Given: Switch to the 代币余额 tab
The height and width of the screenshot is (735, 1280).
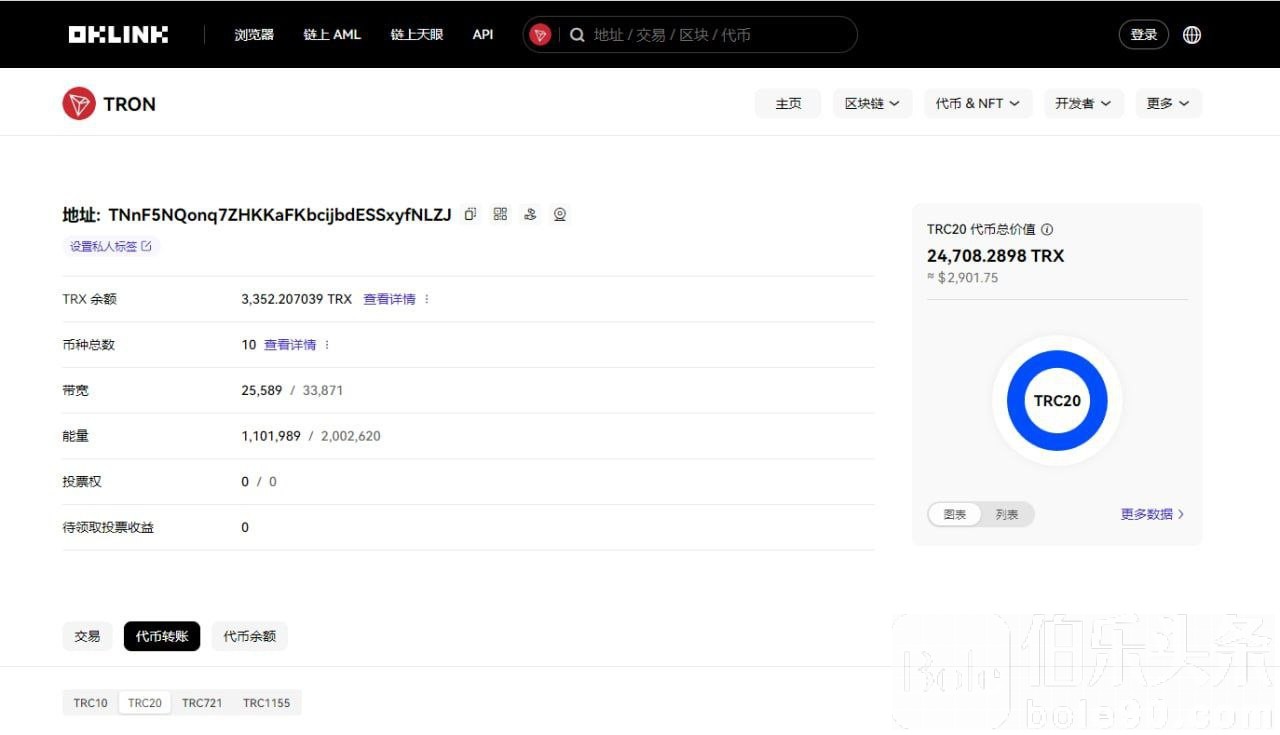Looking at the screenshot, I should point(249,636).
